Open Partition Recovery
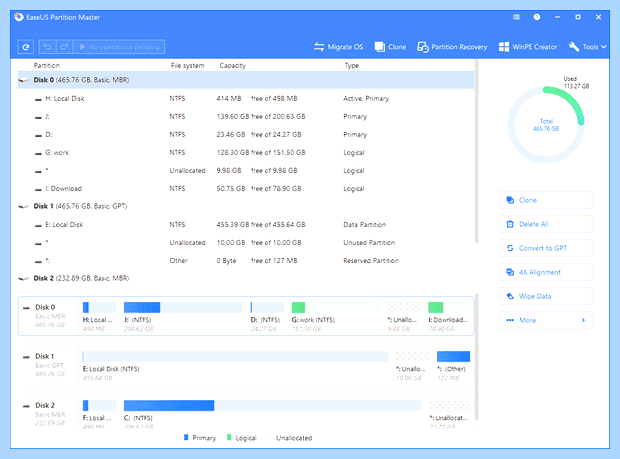 coord(452,47)
